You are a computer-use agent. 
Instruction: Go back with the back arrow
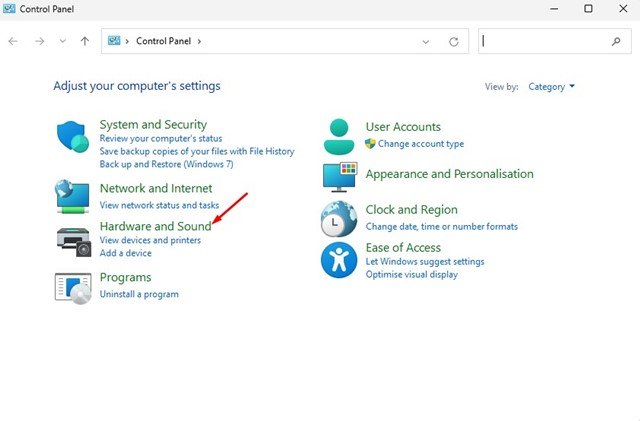13,41
